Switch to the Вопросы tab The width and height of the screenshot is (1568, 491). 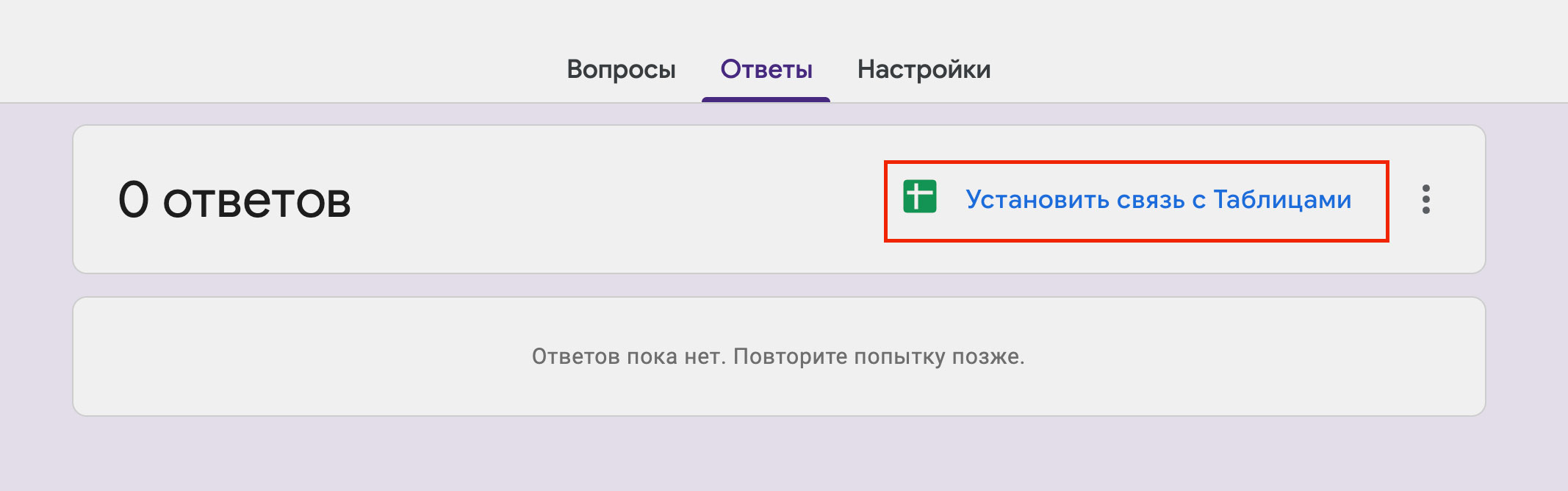[621, 69]
